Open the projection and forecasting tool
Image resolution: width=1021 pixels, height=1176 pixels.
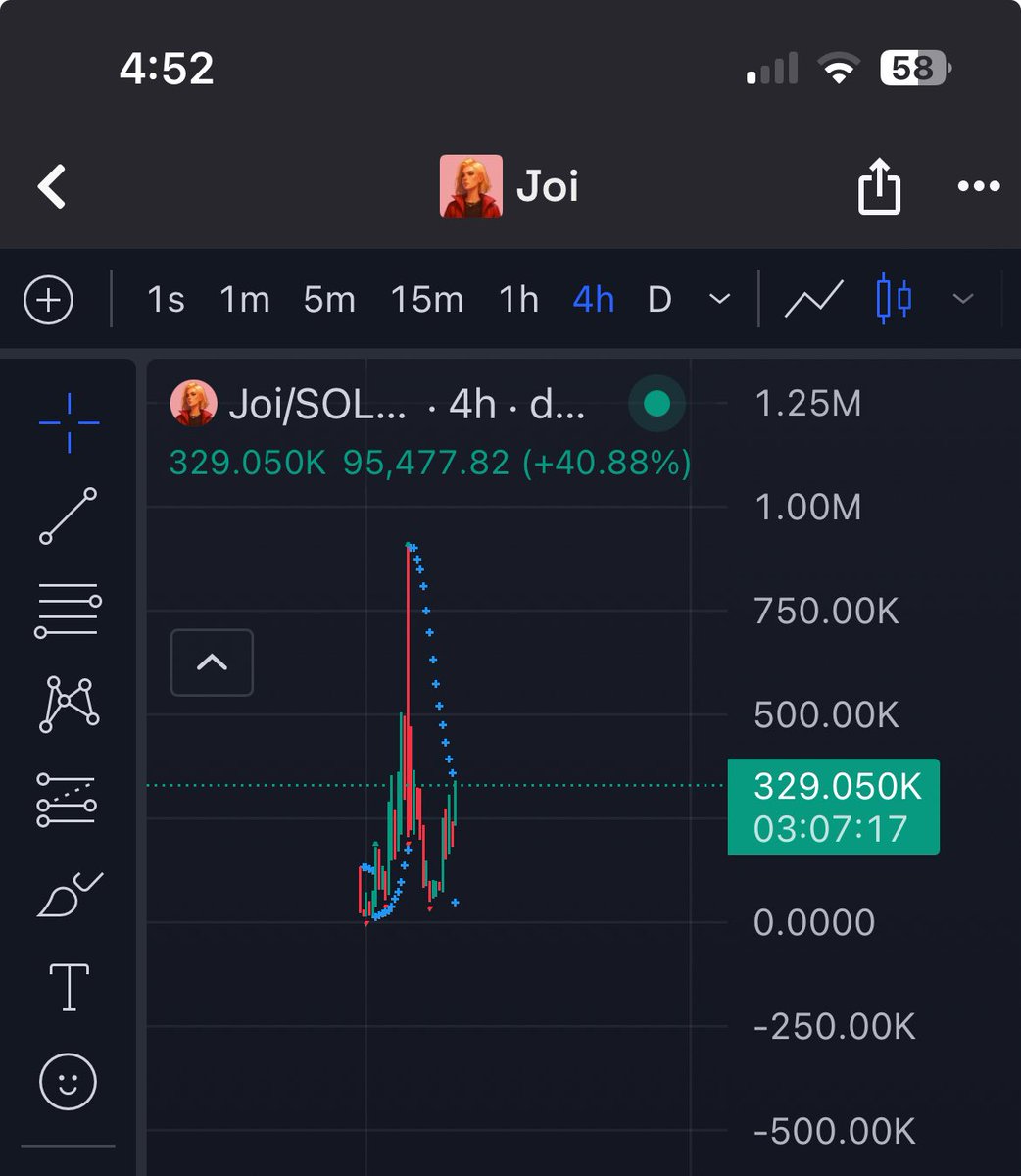pyautogui.click(x=67, y=799)
